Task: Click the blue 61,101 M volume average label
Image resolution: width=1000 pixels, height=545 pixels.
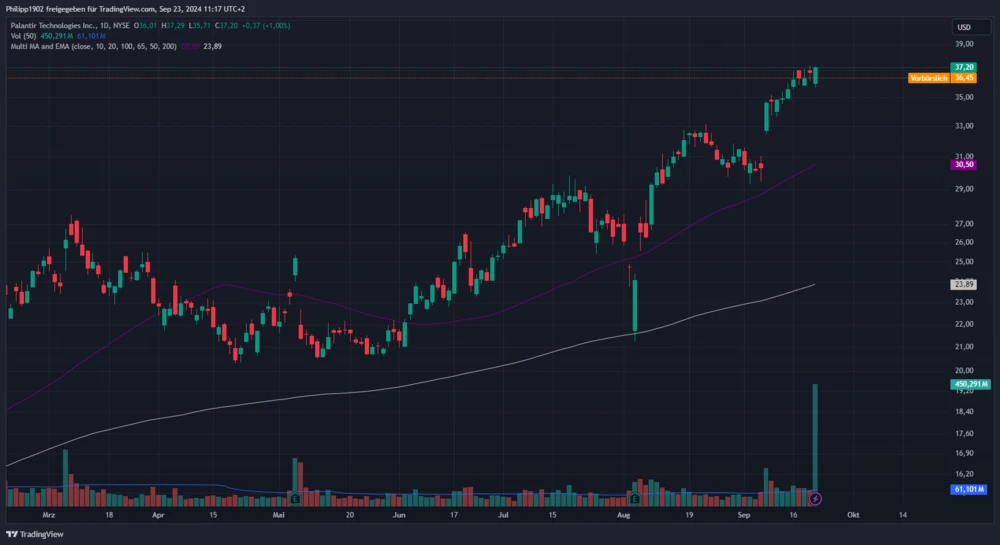Action: pyautogui.click(x=970, y=489)
